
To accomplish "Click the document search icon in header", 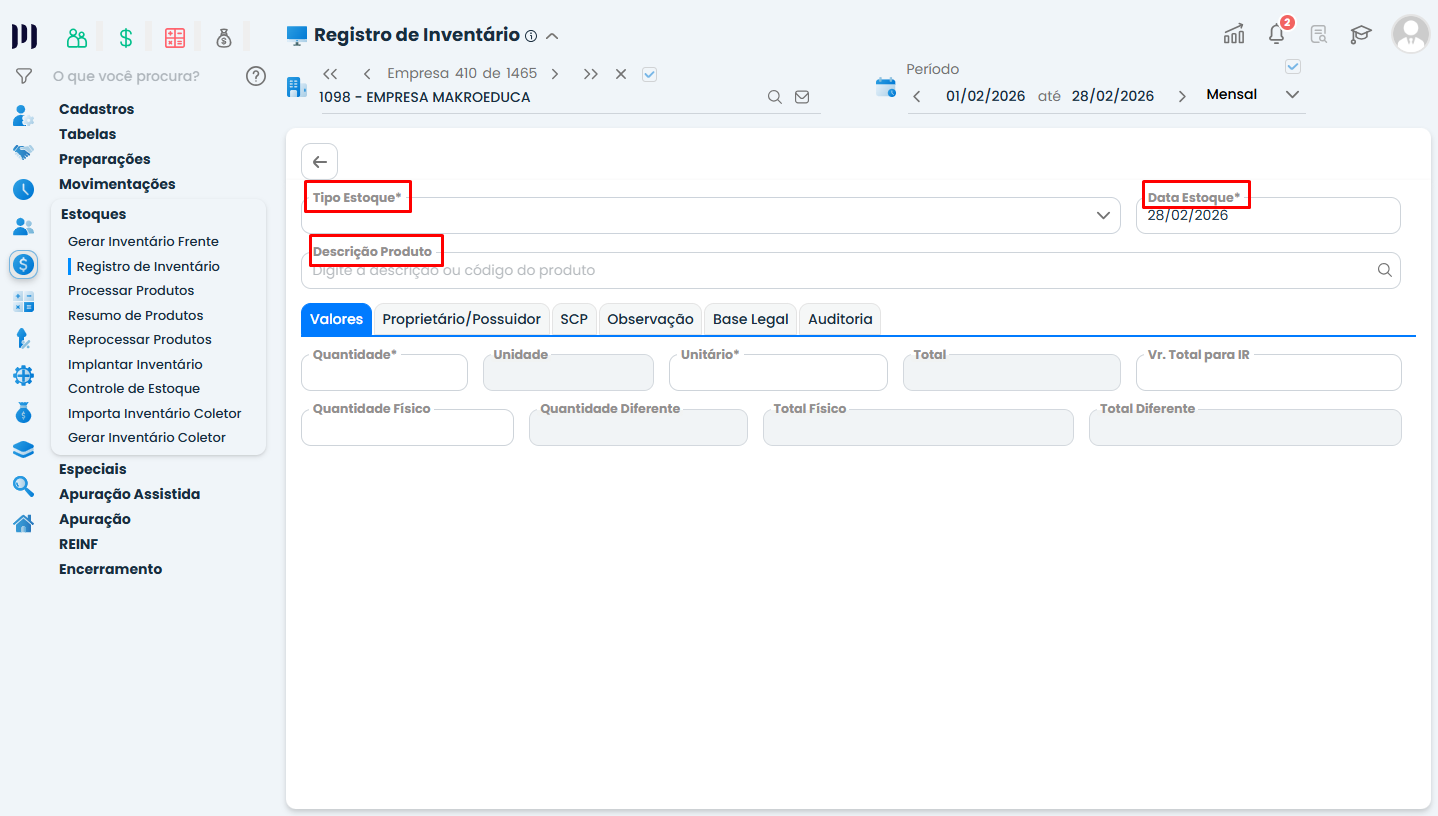I will (1319, 35).
